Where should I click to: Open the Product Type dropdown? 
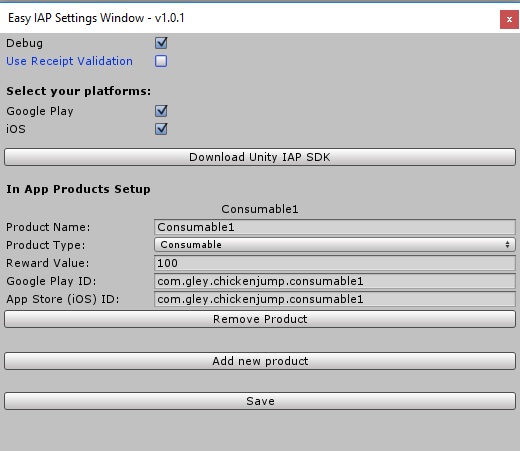pyautogui.click(x=335, y=245)
